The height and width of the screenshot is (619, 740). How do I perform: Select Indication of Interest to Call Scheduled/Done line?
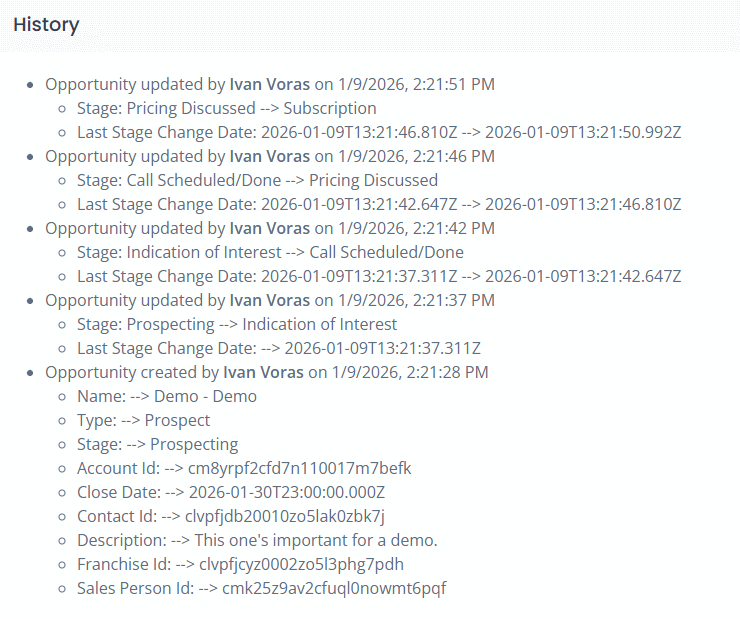[270, 252]
